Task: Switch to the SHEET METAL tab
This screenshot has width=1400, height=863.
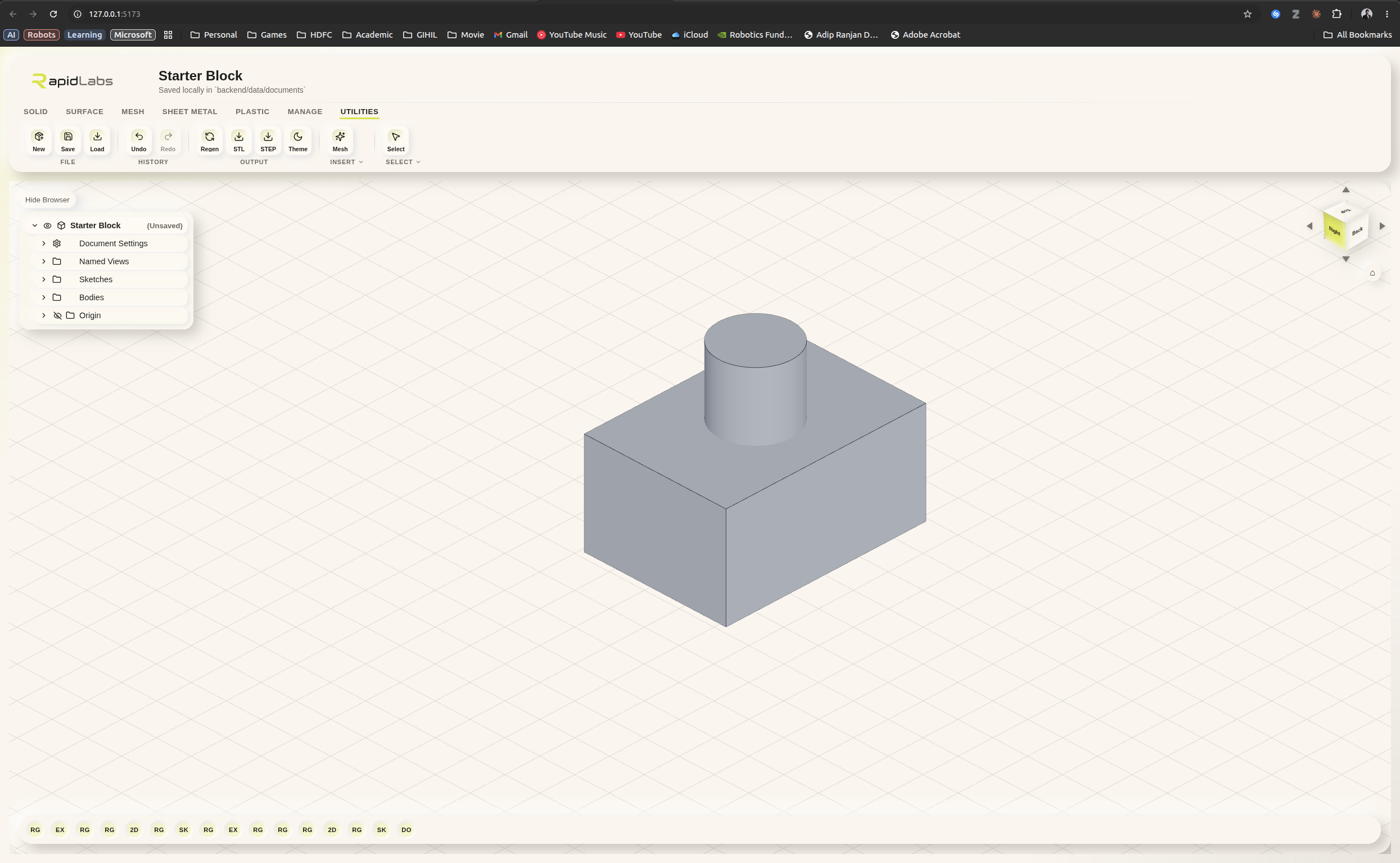Action: [189, 111]
